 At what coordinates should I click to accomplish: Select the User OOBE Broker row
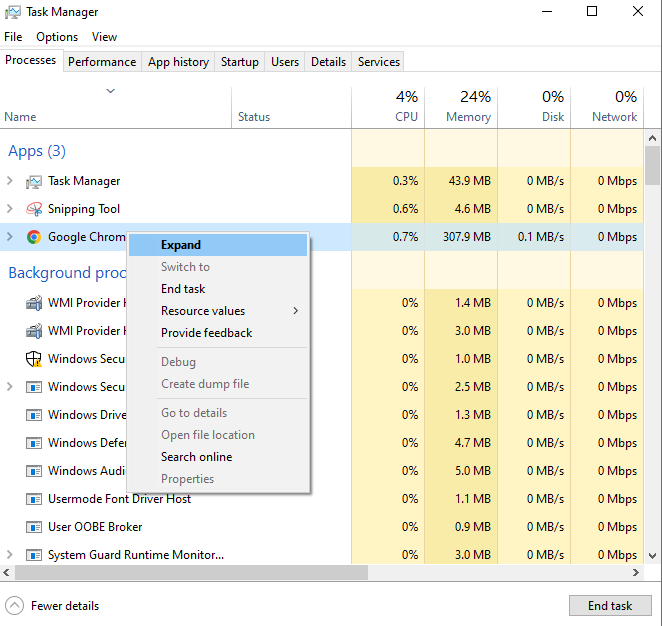(322, 527)
